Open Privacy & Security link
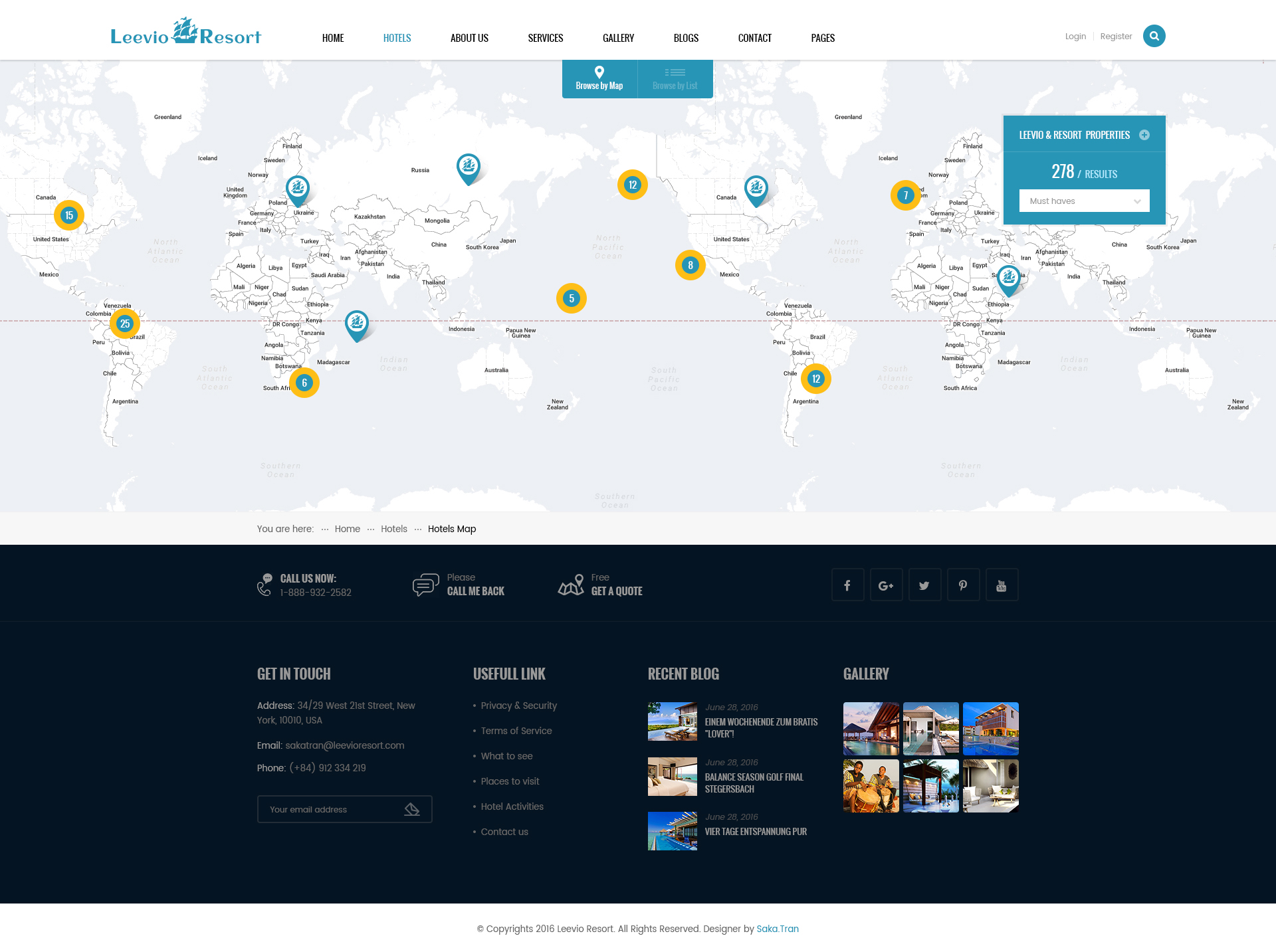1276x952 pixels. 518,706
